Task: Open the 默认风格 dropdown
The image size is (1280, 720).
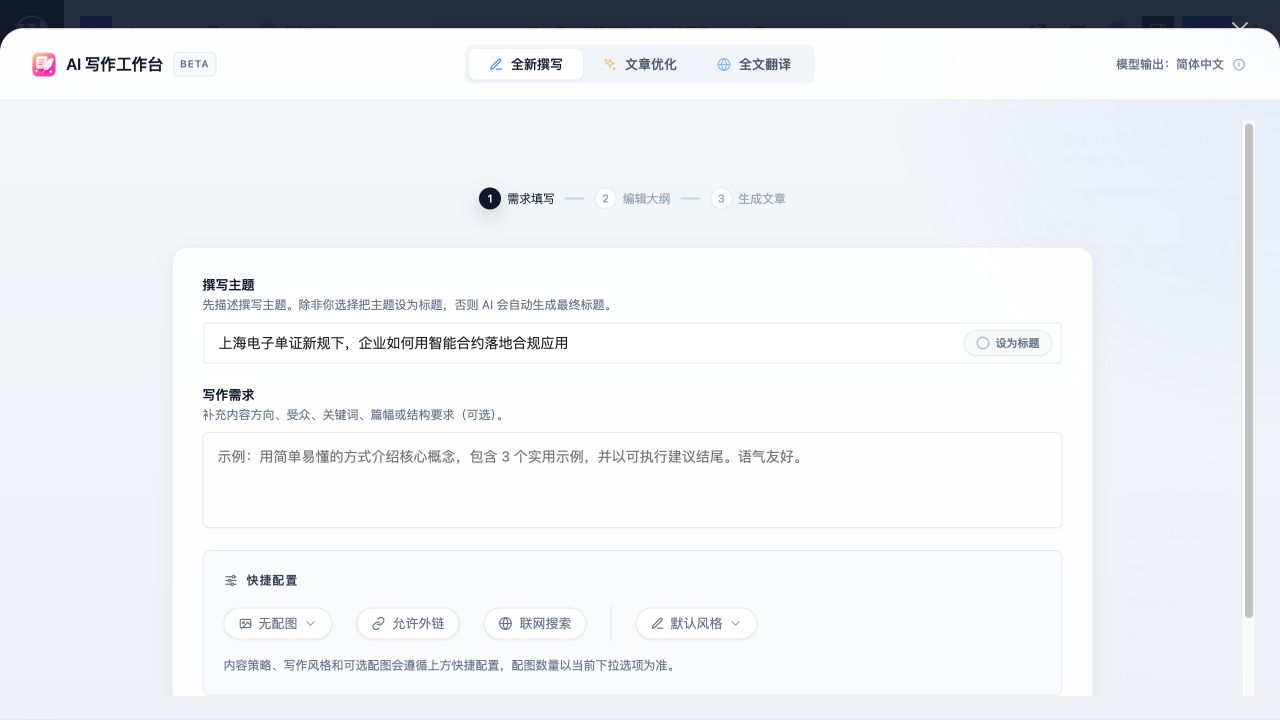Action: coord(696,623)
